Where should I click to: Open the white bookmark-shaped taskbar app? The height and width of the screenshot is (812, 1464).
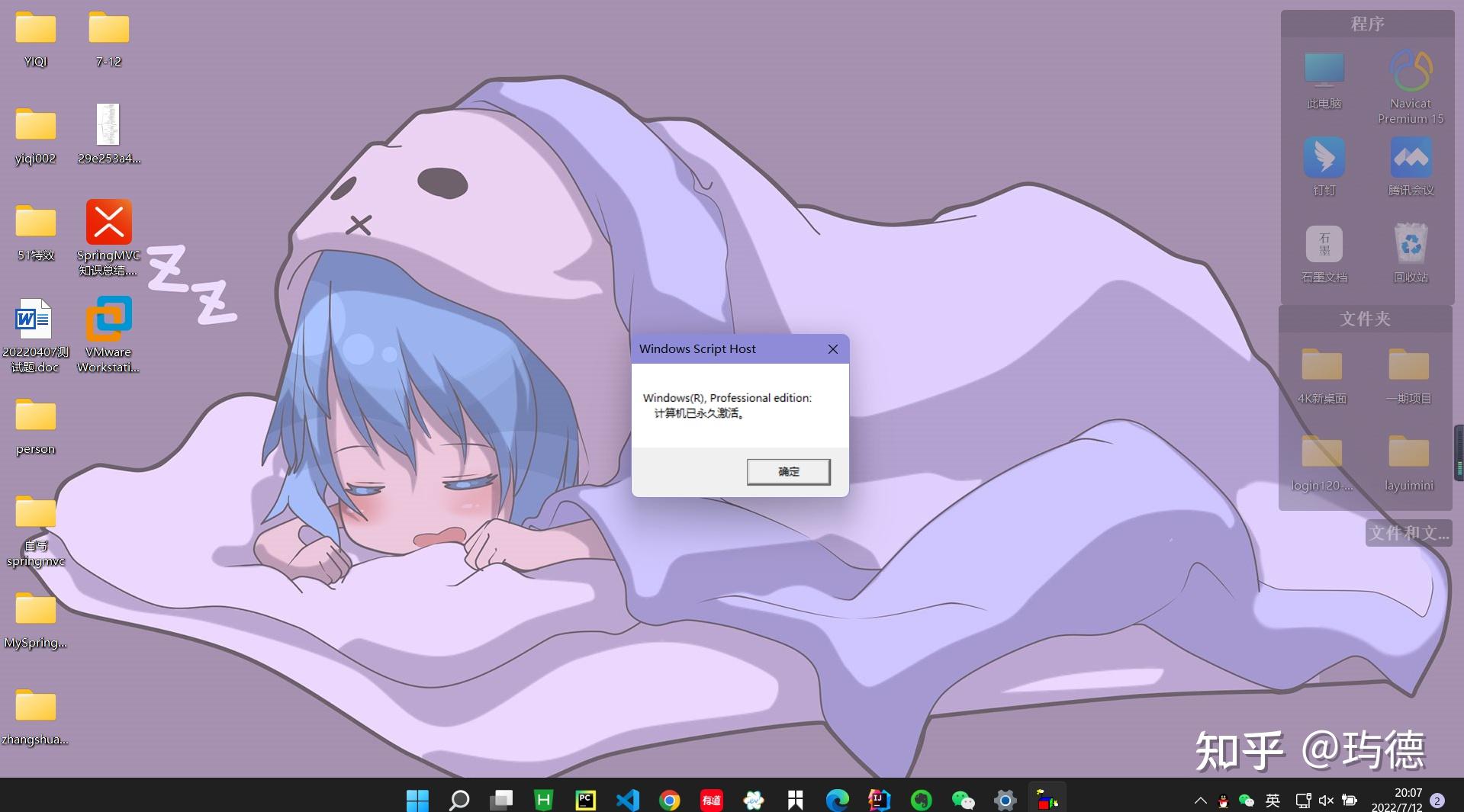point(795,800)
